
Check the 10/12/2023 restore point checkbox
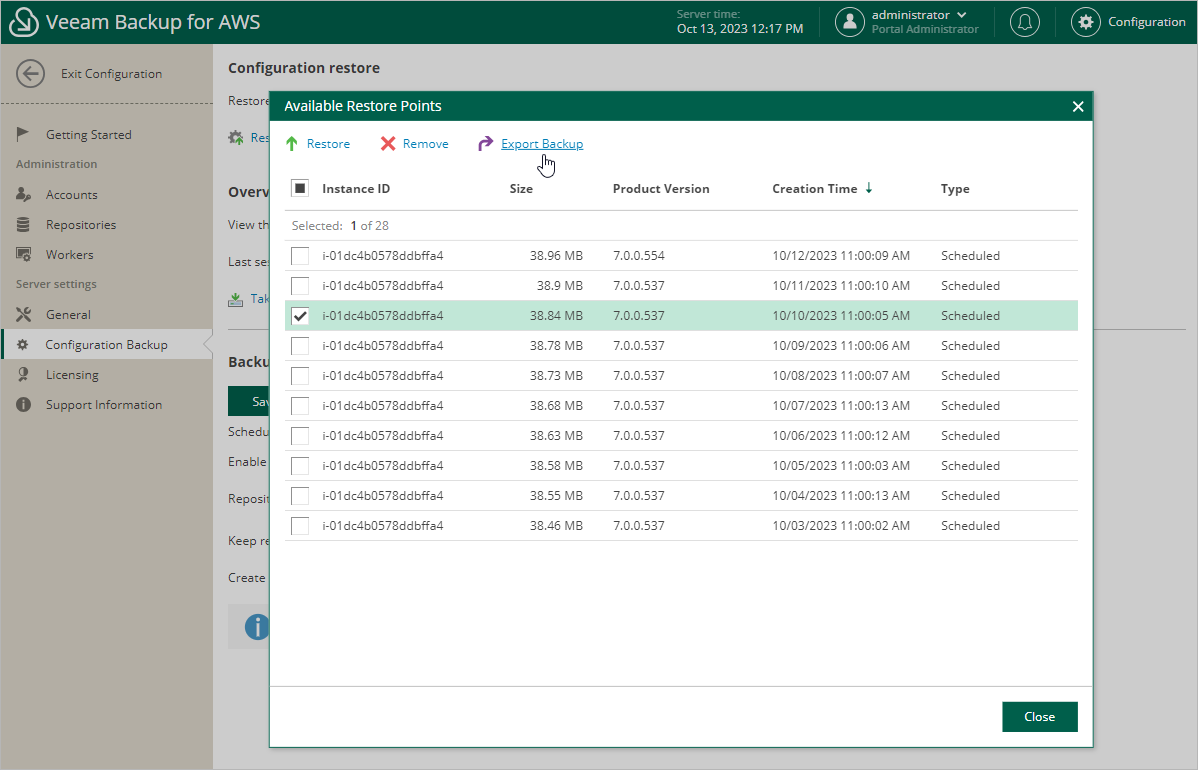[x=300, y=256]
